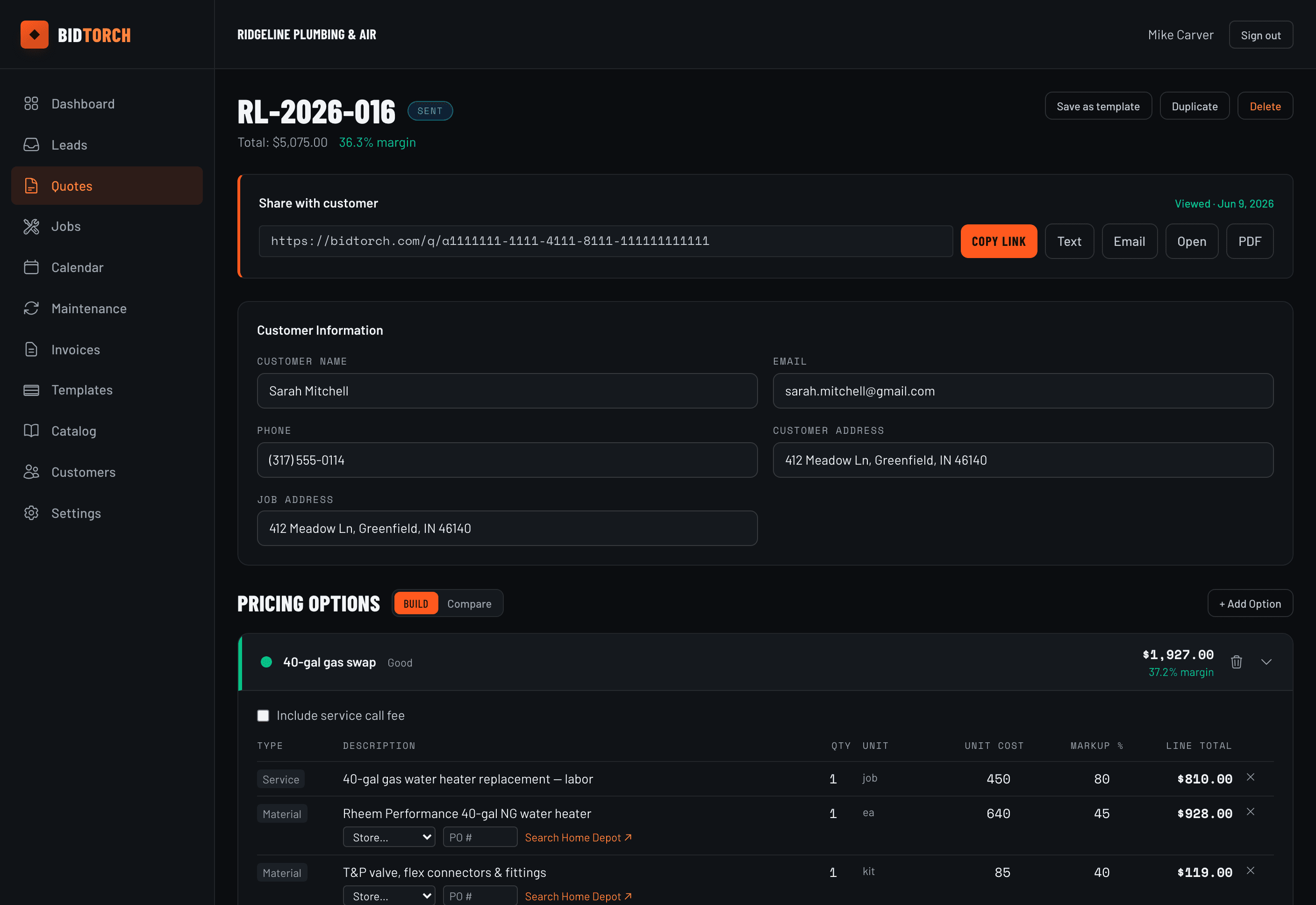This screenshot has height=905, width=1316.
Task: Edit unit cost 450 for labor row
Action: [998, 779]
